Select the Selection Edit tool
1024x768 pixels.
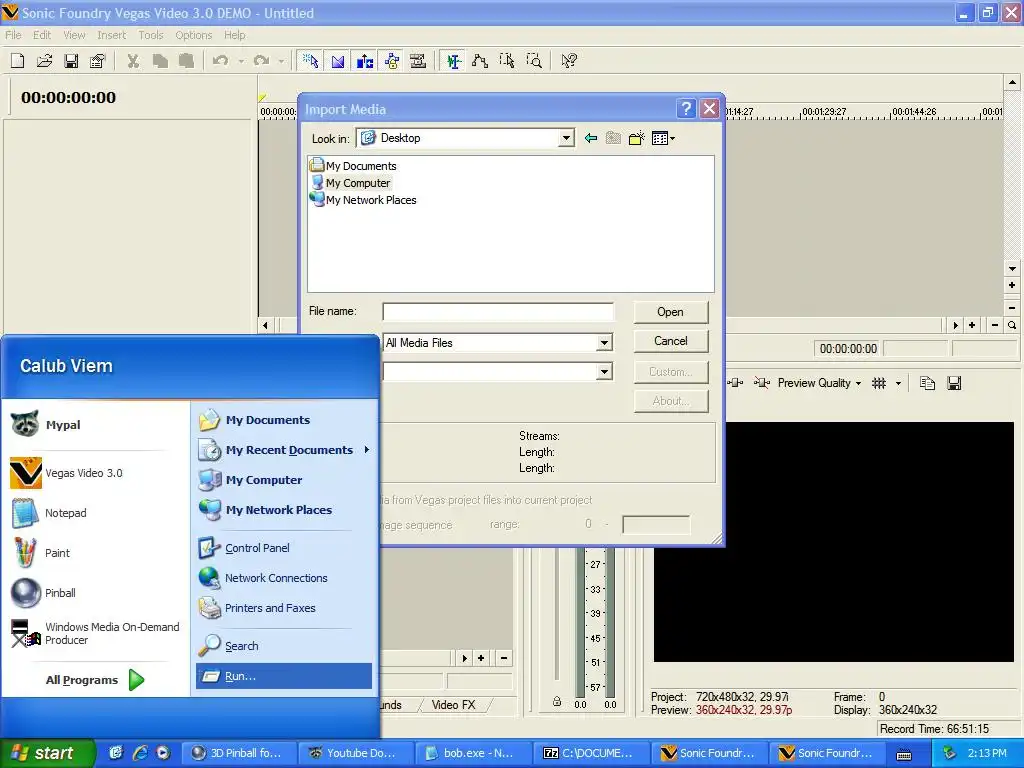click(x=507, y=61)
